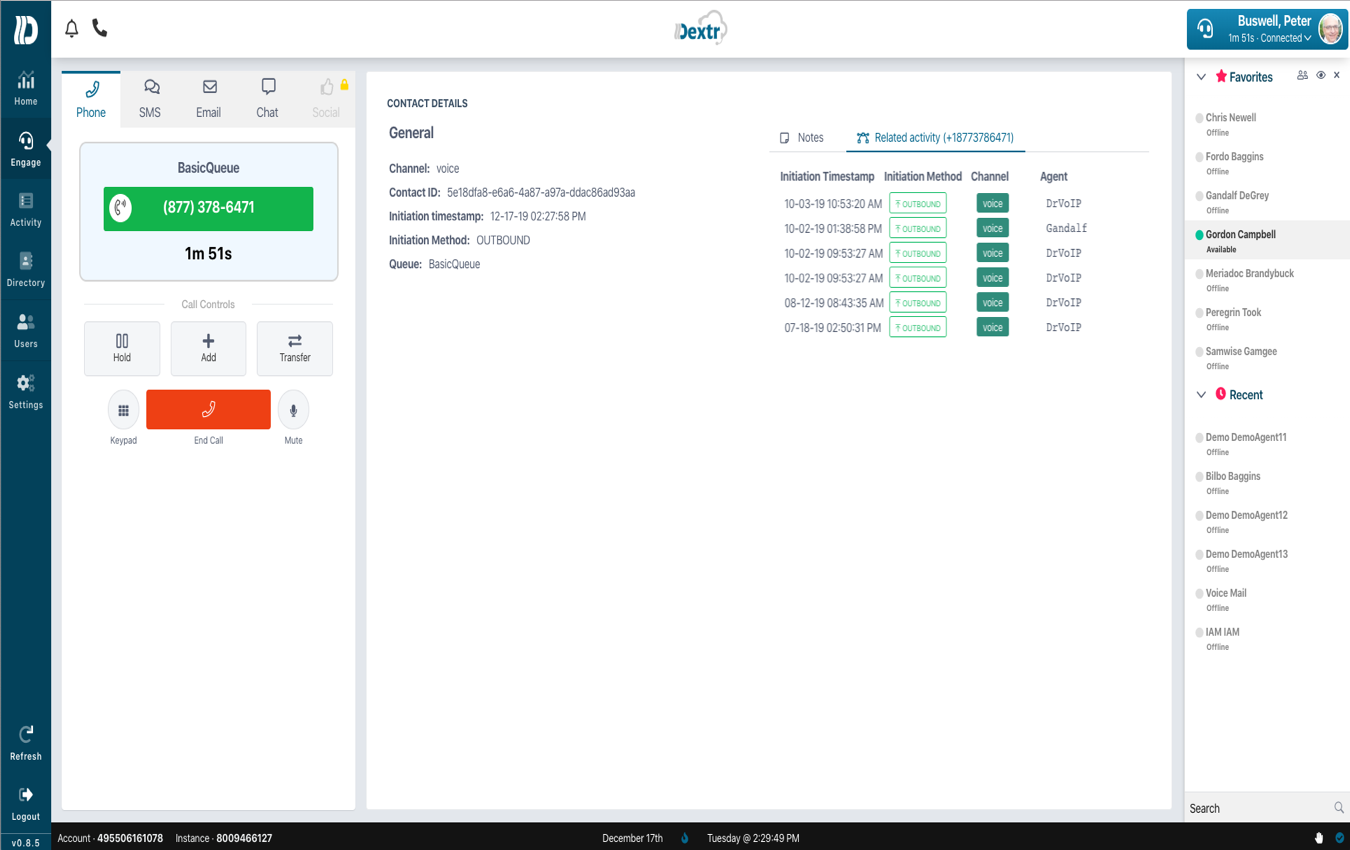Go to Engage in the sidebar
1350x850 pixels.
tap(26, 150)
